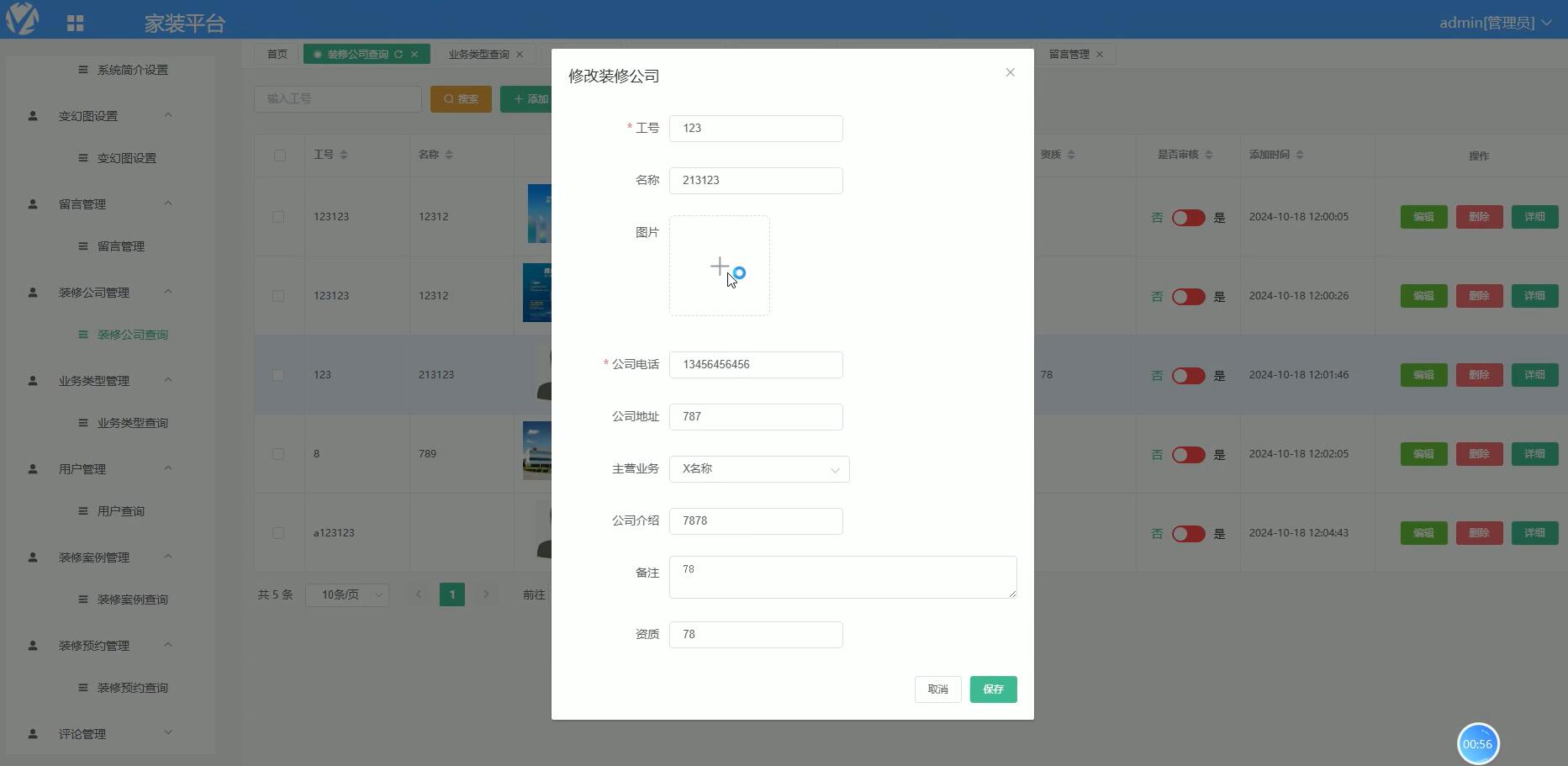Viewport: 1568px width, 766px height.
Task: Click the user icon beside 装修公司管理
Action: coord(32,292)
